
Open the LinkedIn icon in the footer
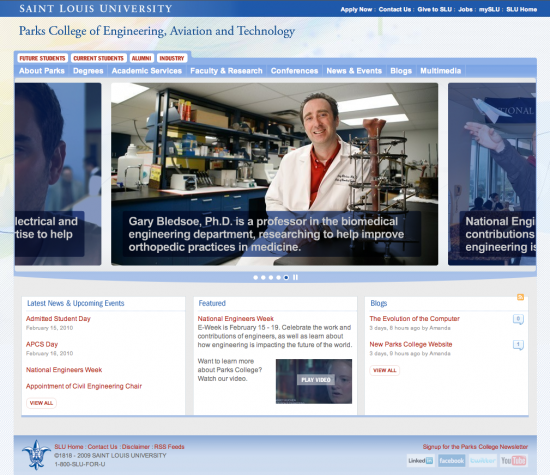pos(420,460)
